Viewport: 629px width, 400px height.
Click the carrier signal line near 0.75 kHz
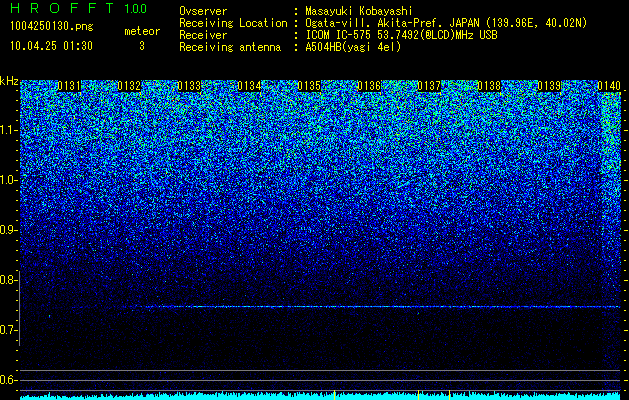coord(377,307)
